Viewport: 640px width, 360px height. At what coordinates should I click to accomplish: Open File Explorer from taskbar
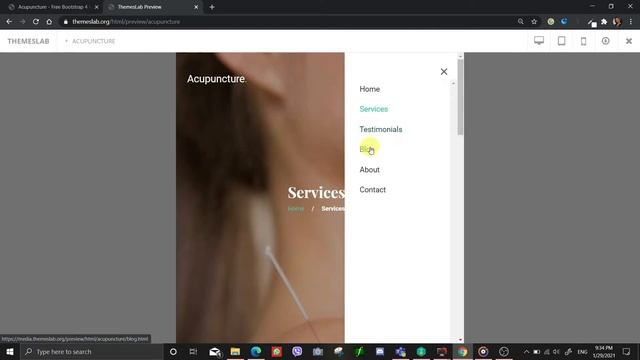click(x=235, y=351)
